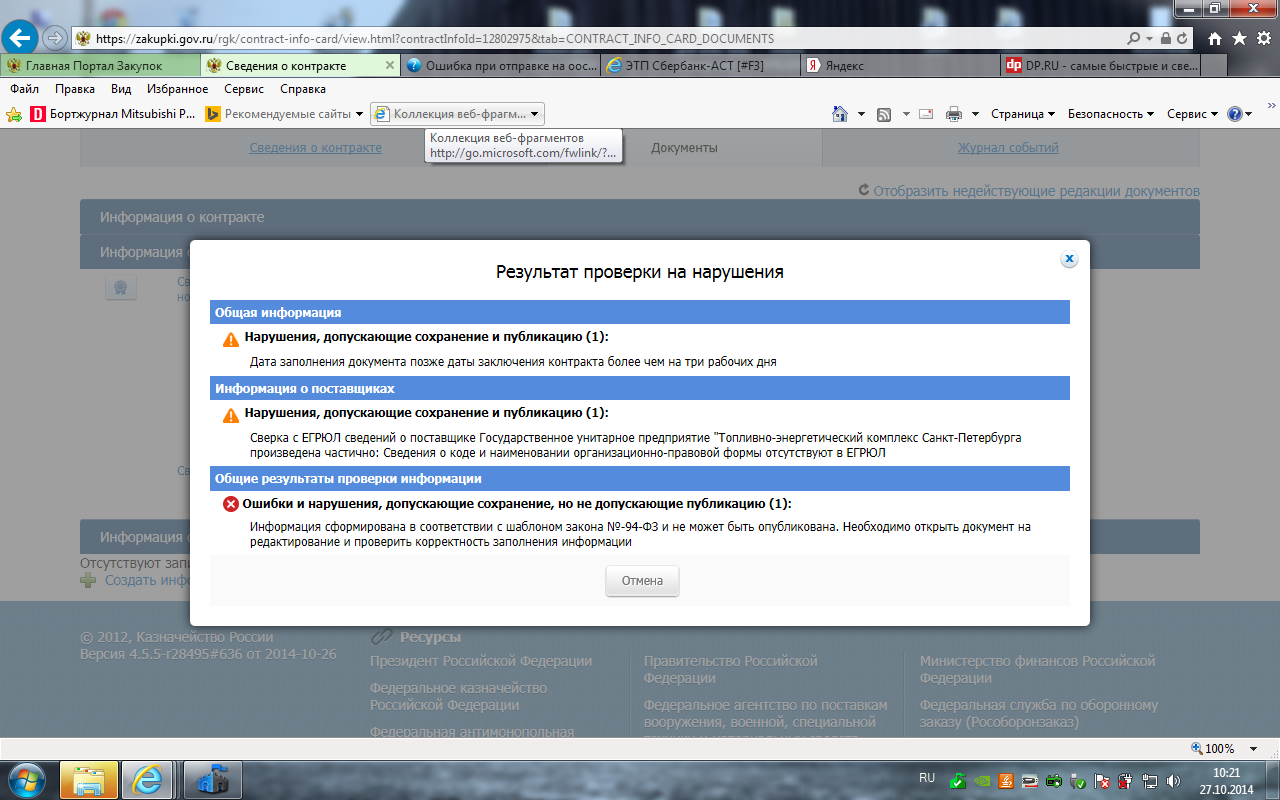Open the Сведения о контракте page link

coord(316,148)
